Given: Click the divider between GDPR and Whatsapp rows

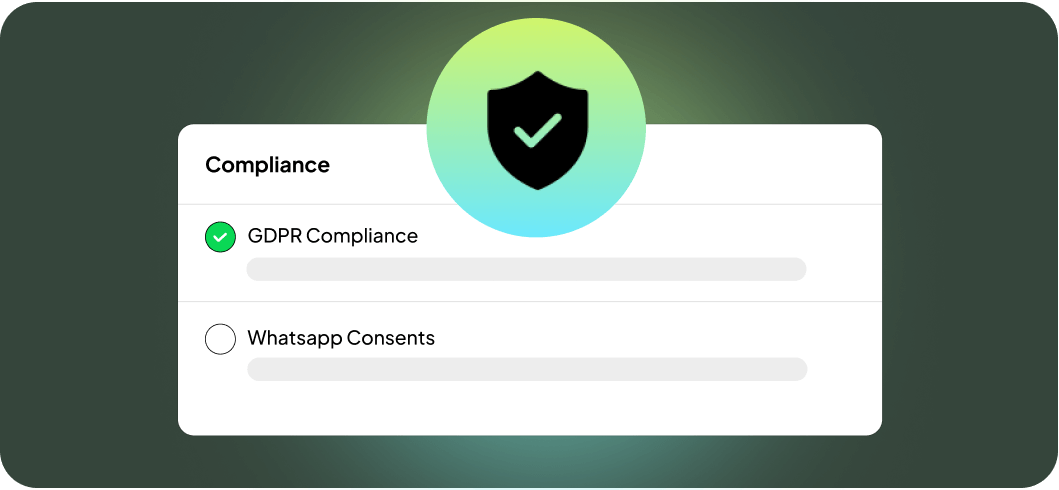Looking at the screenshot, I should point(529,301).
